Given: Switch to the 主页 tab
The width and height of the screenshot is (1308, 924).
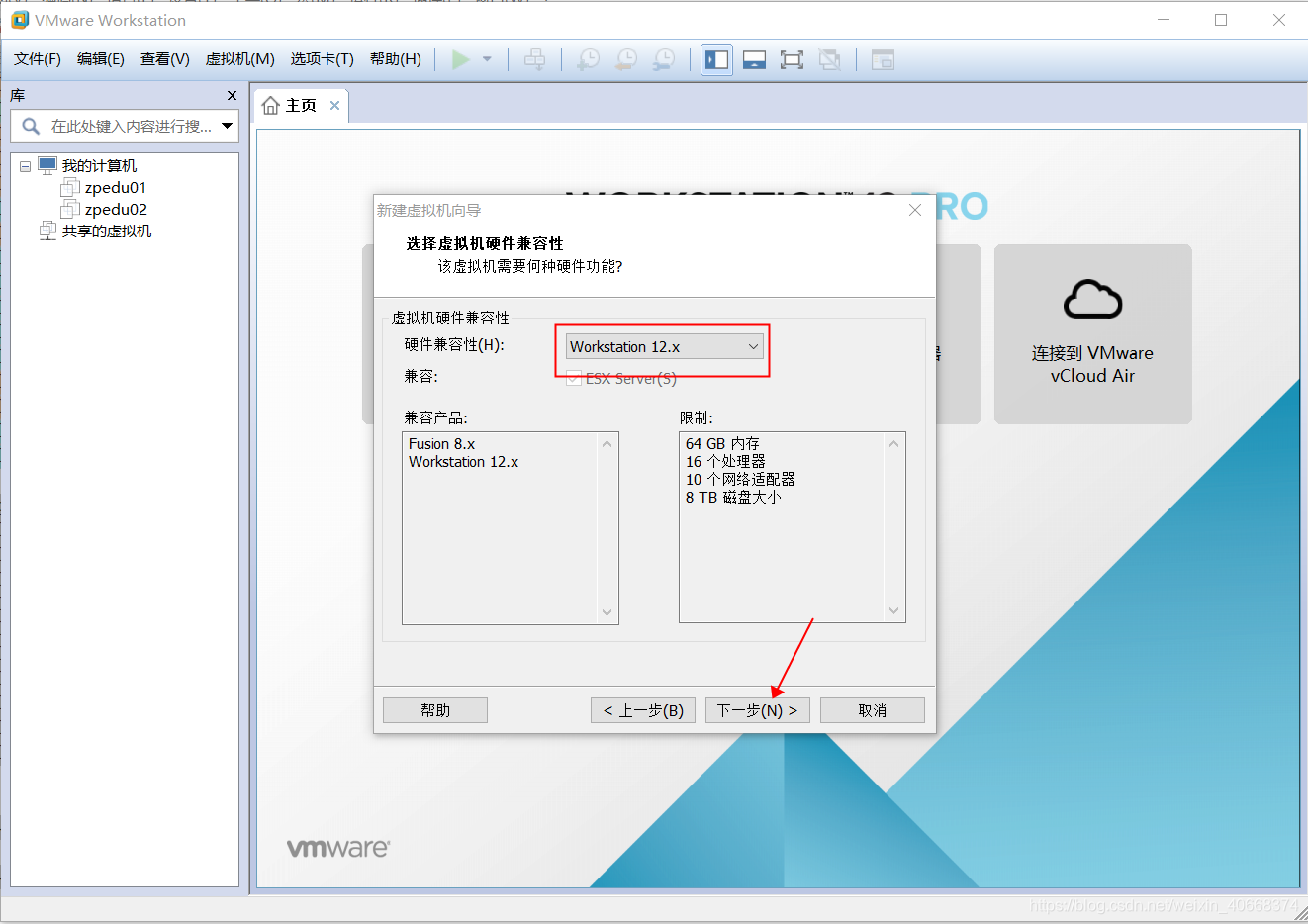Looking at the screenshot, I should click(x=301, y=106).
